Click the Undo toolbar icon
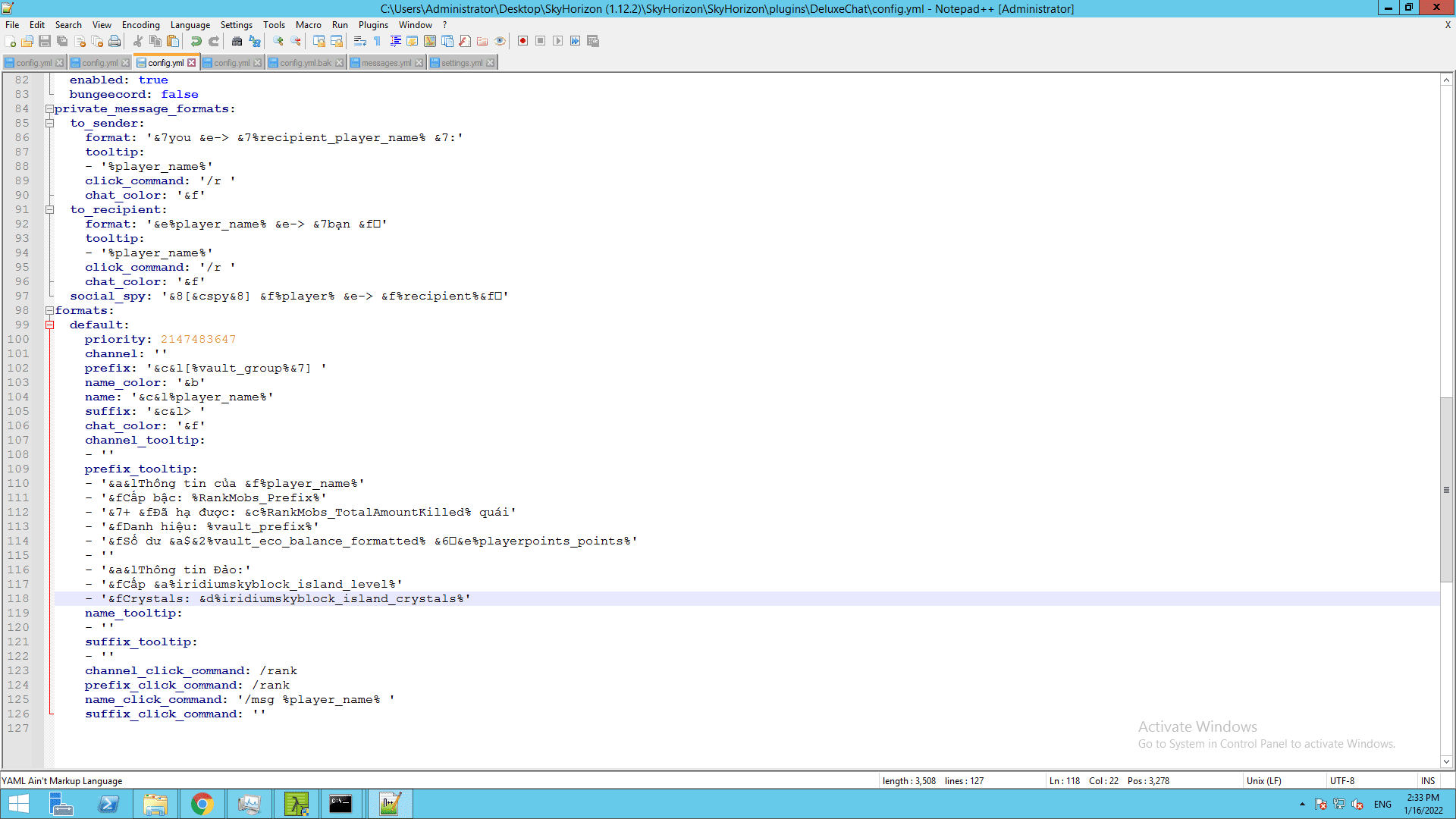Screen dimensions: 1456x819 click(x=196, y=41)
